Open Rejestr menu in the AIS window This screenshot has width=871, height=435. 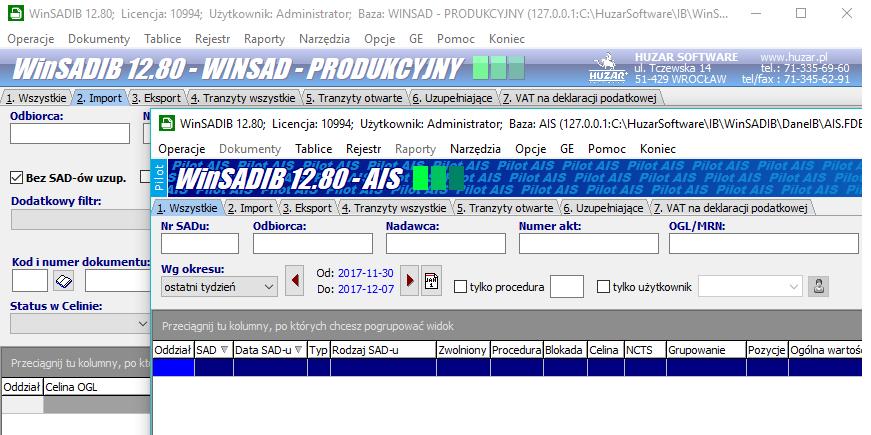pos(363,149)
